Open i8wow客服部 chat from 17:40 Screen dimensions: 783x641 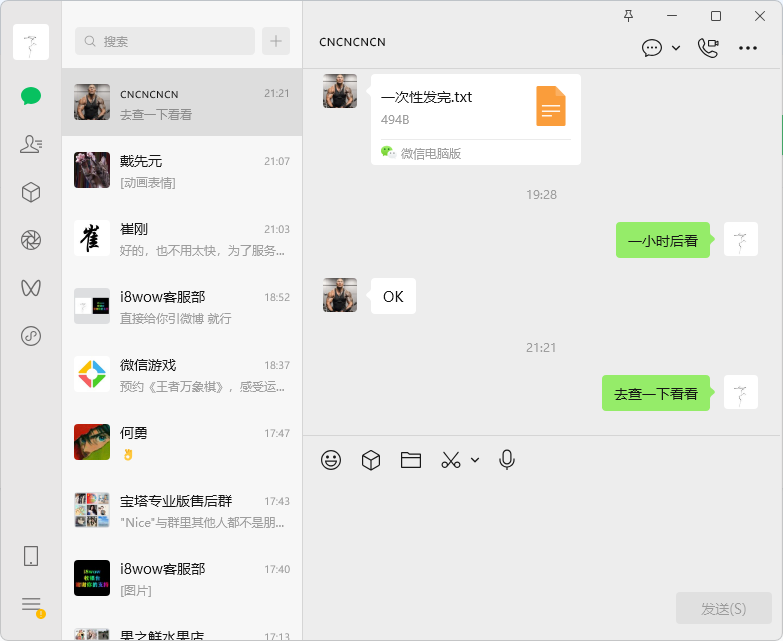click(182, 578)
